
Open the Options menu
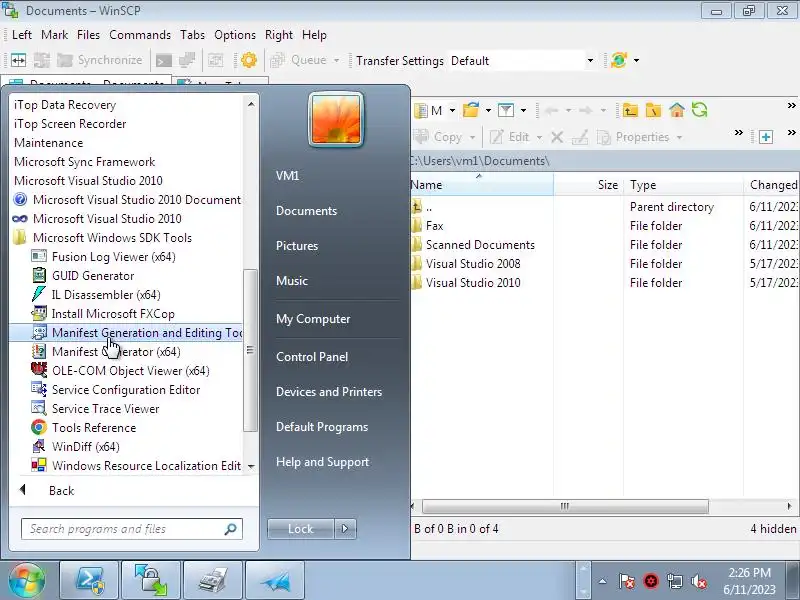click(x=235, y=35)
